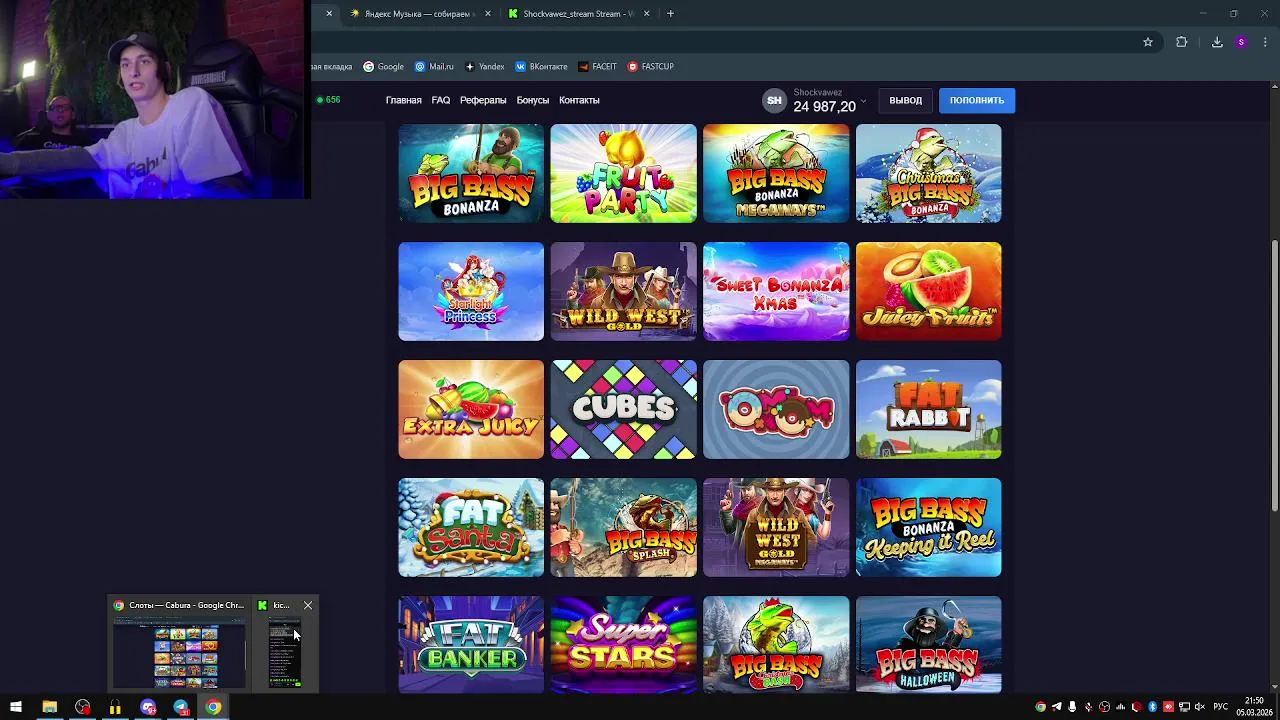Open the Контакты page
This screenshot has width=1280, height=720.
(579, 100)
